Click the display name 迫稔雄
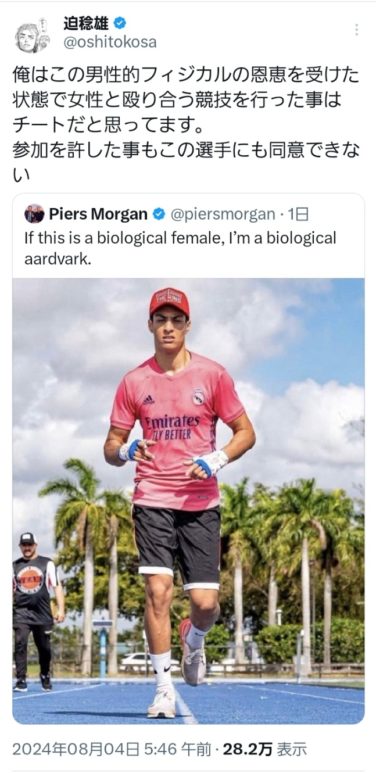 86,23
